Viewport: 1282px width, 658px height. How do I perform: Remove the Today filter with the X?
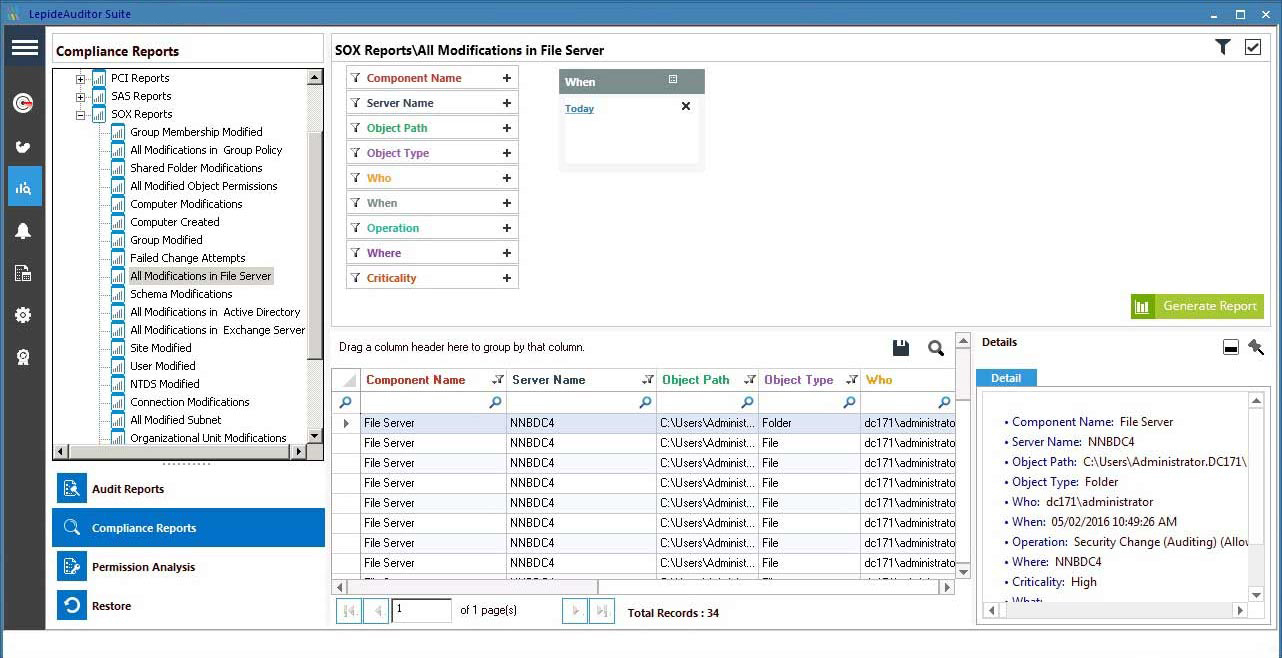pyautogui.click(x=686, y=106)
